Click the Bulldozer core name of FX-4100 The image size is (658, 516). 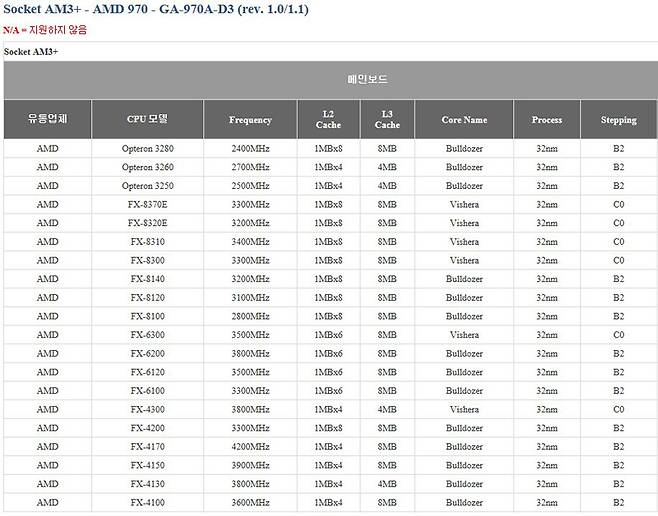464,502
